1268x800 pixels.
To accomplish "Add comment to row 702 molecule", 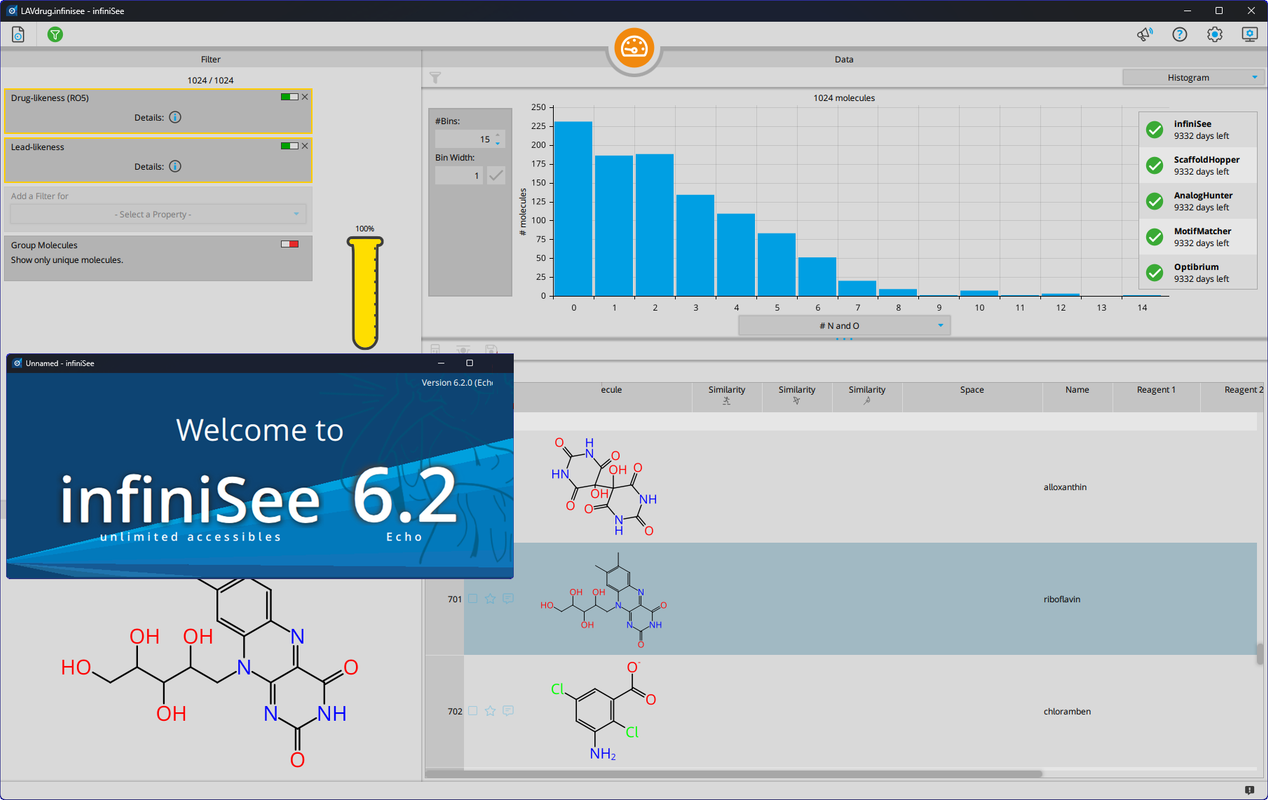I will tap(508, 711).
